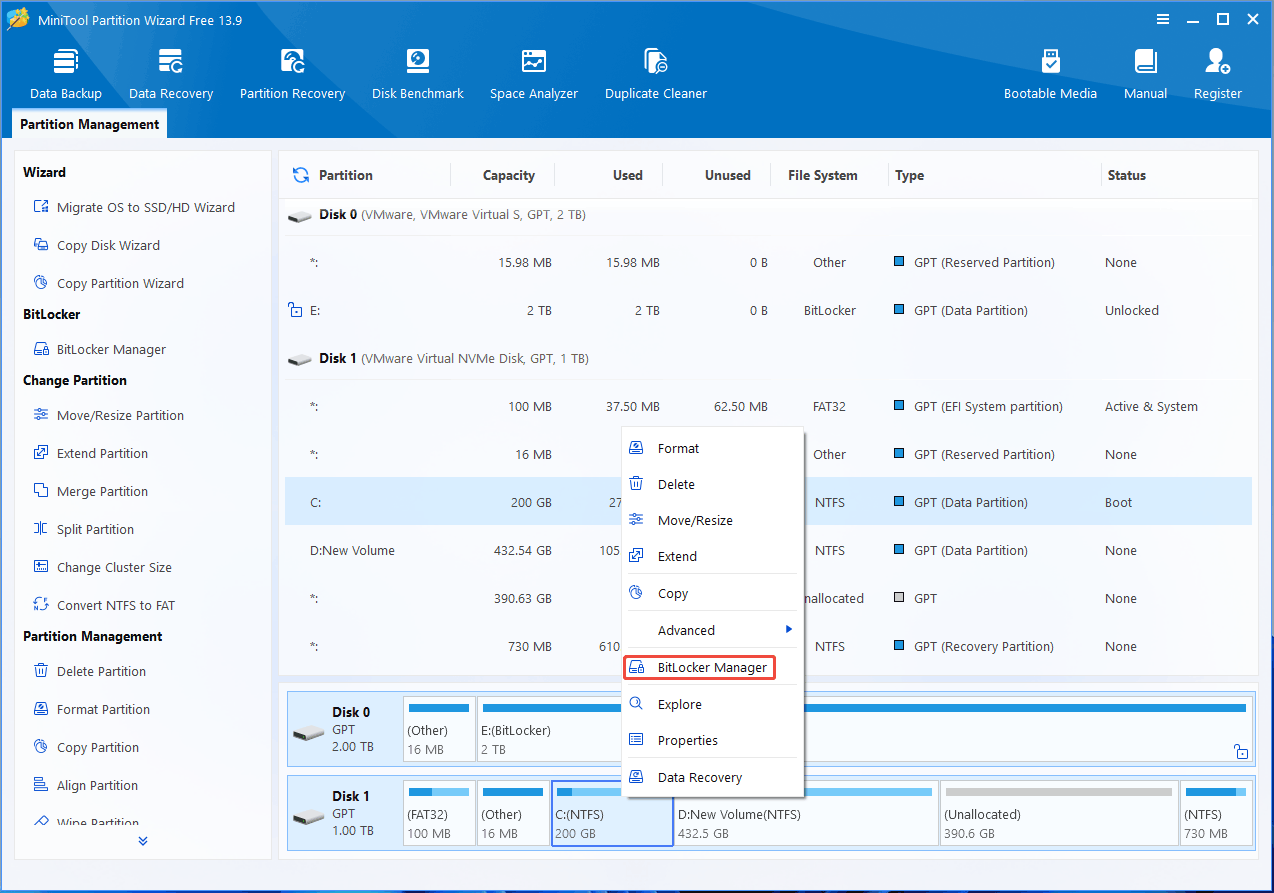Choose Properties in context menu
This screenshot has height=893, width=1274.
pyautogui.click(x=712, y=740)
